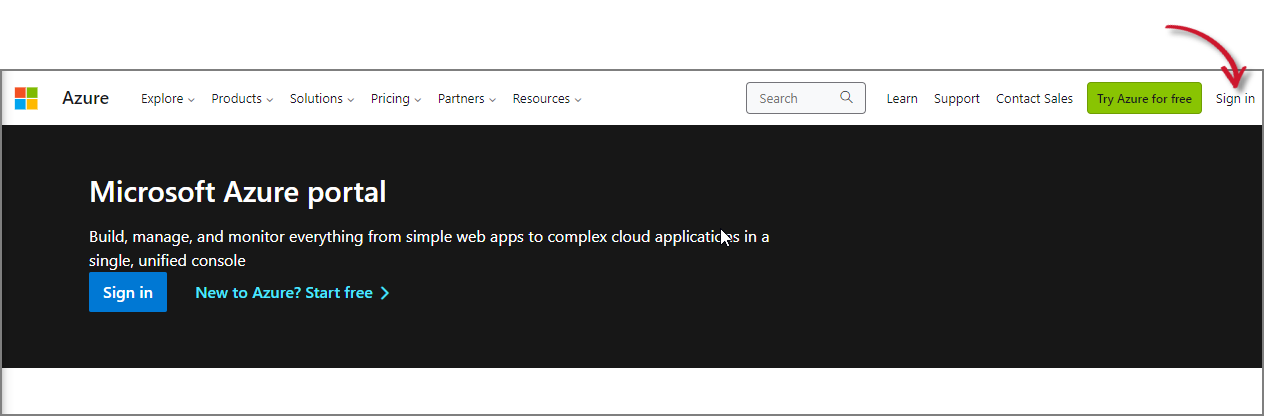The height and width of the screenshot is (416, 1264).
Task: Open the Contact Sales link
Action: click(x=1034, y=99)
